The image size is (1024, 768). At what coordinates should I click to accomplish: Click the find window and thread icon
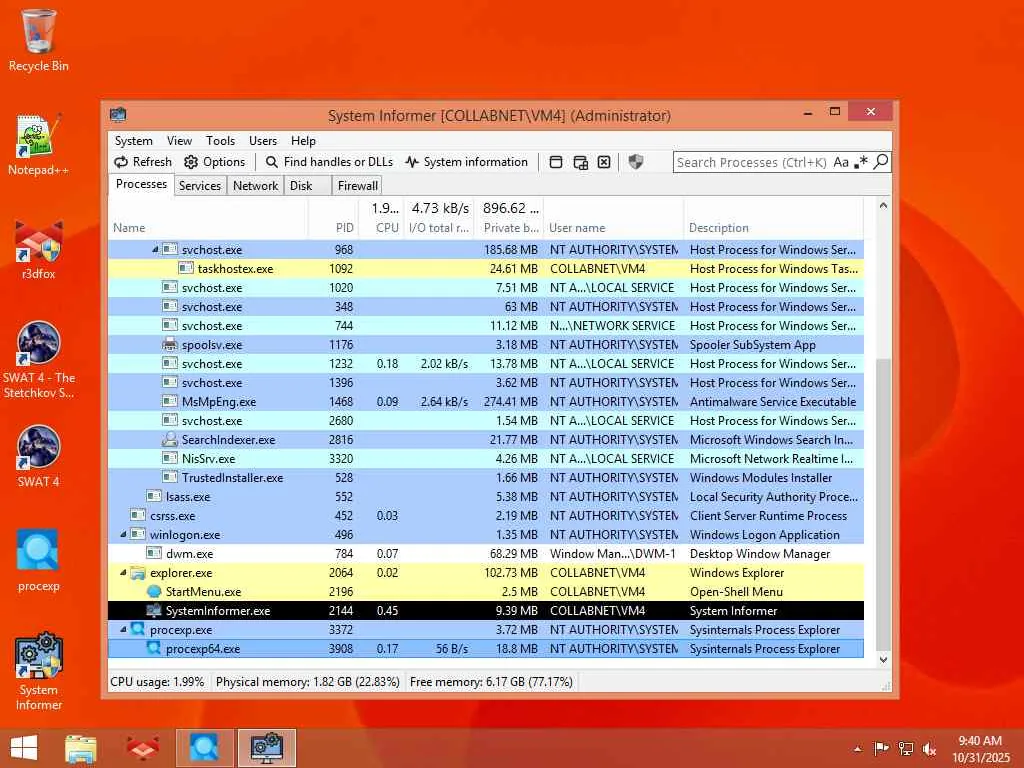pos(580,162)
